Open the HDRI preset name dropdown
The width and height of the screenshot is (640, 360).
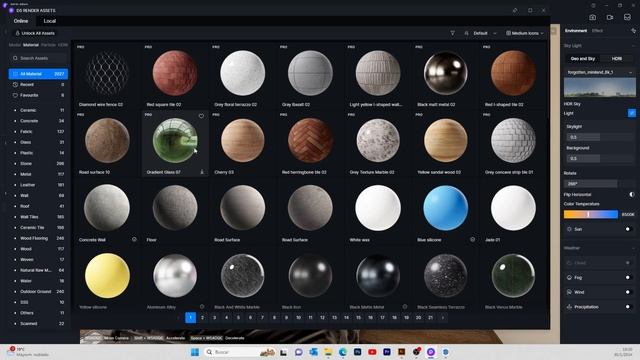(x=599, y=72)
